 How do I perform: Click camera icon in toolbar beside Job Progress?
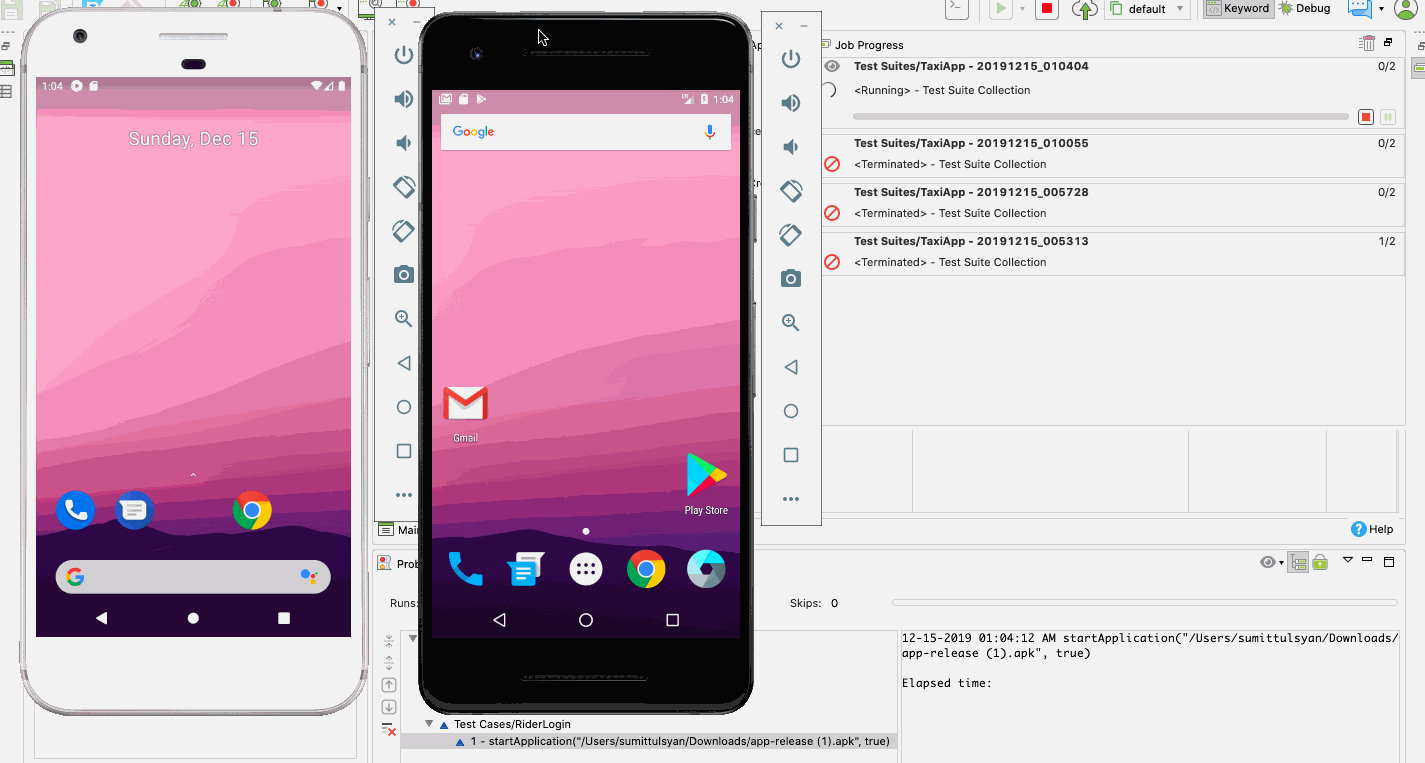pyautogui.click(x=791, y=279)
